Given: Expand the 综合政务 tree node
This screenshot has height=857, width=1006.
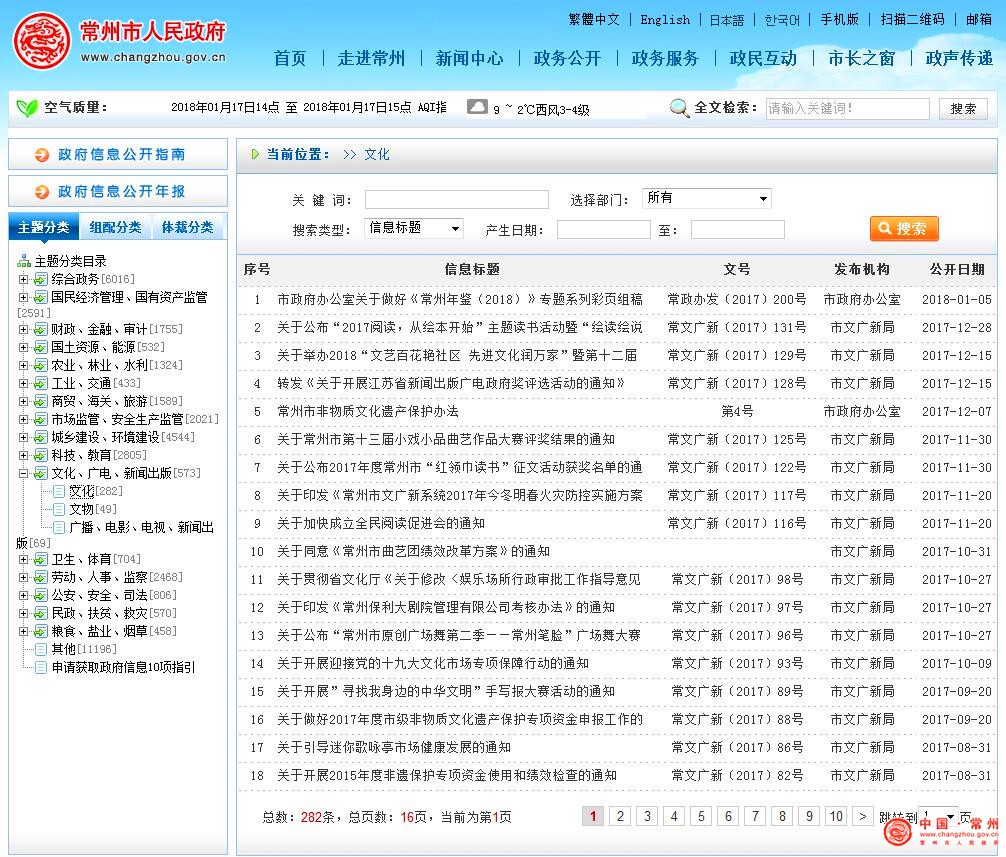Looking at the screenshot, I should (x=23, y=279).
